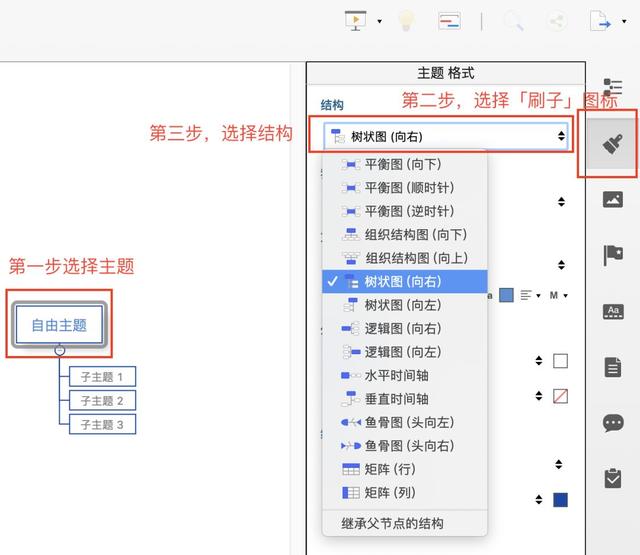This screenshot has width=640, height=555.
Task: Open text alignment dropdown
Action: coord(530,295)
